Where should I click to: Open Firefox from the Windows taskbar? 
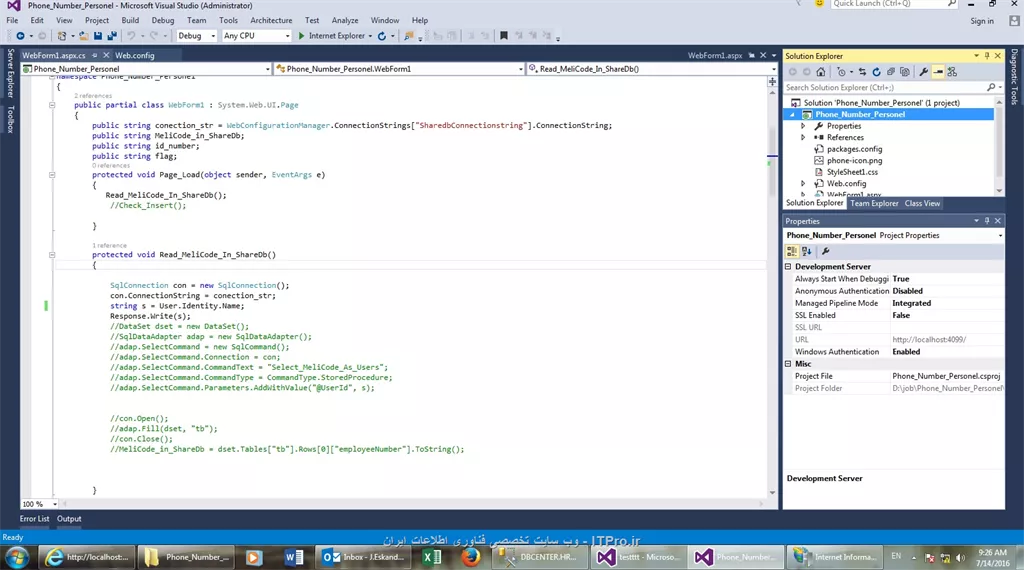click(470, 557)
